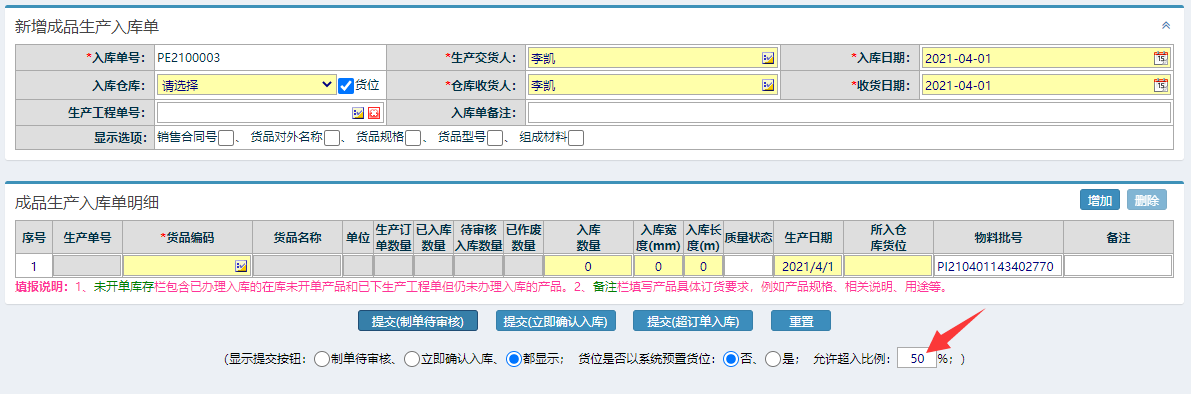Check the 组成材料 display option
The image size is (1191, 394).
pos(576,138)
